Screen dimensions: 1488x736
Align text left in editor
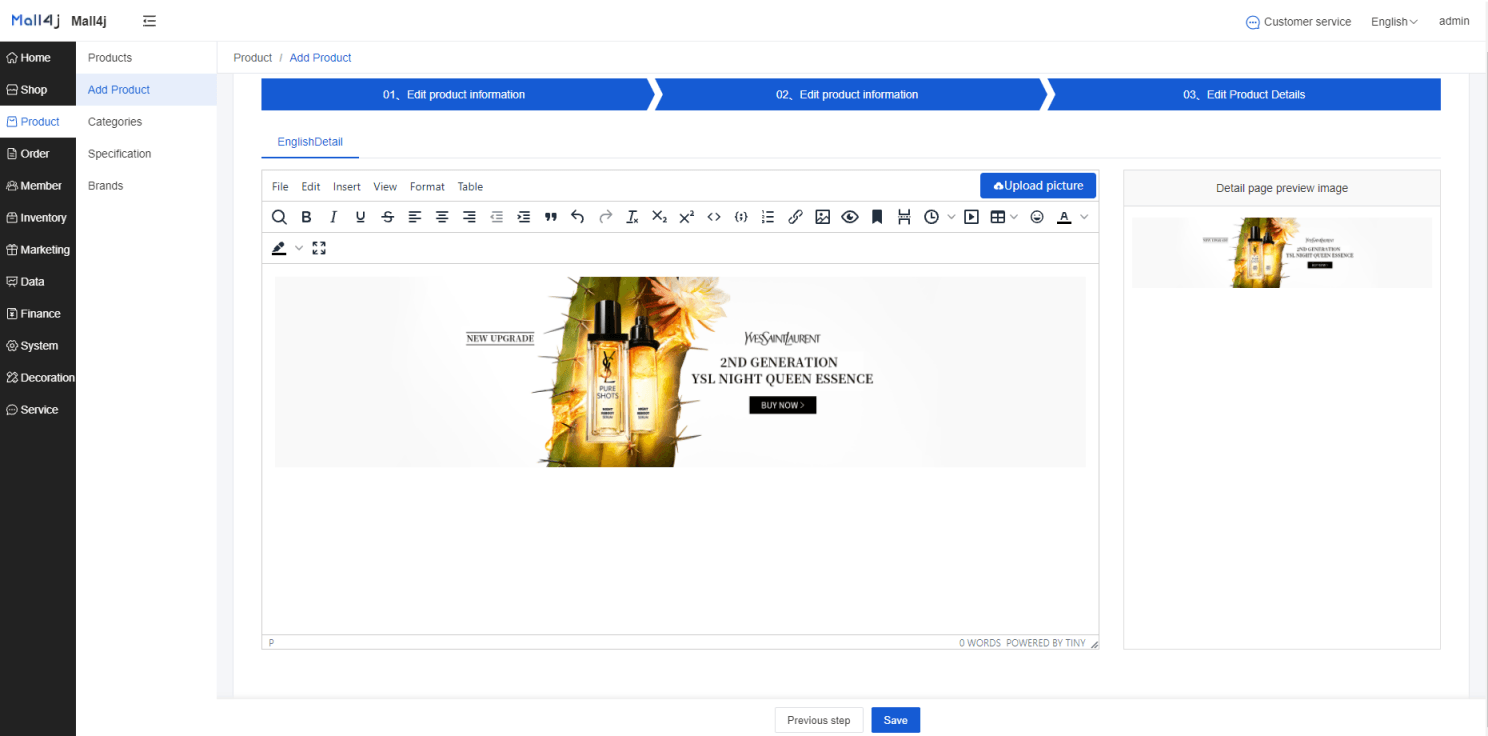click(x=415, y=217)
